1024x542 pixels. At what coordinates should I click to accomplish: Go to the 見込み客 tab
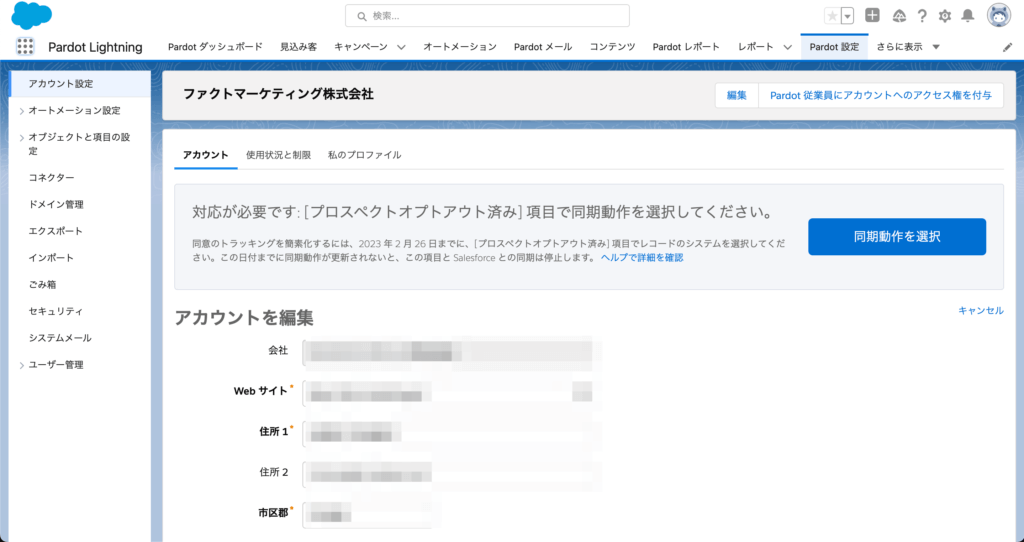coord(298,47)
